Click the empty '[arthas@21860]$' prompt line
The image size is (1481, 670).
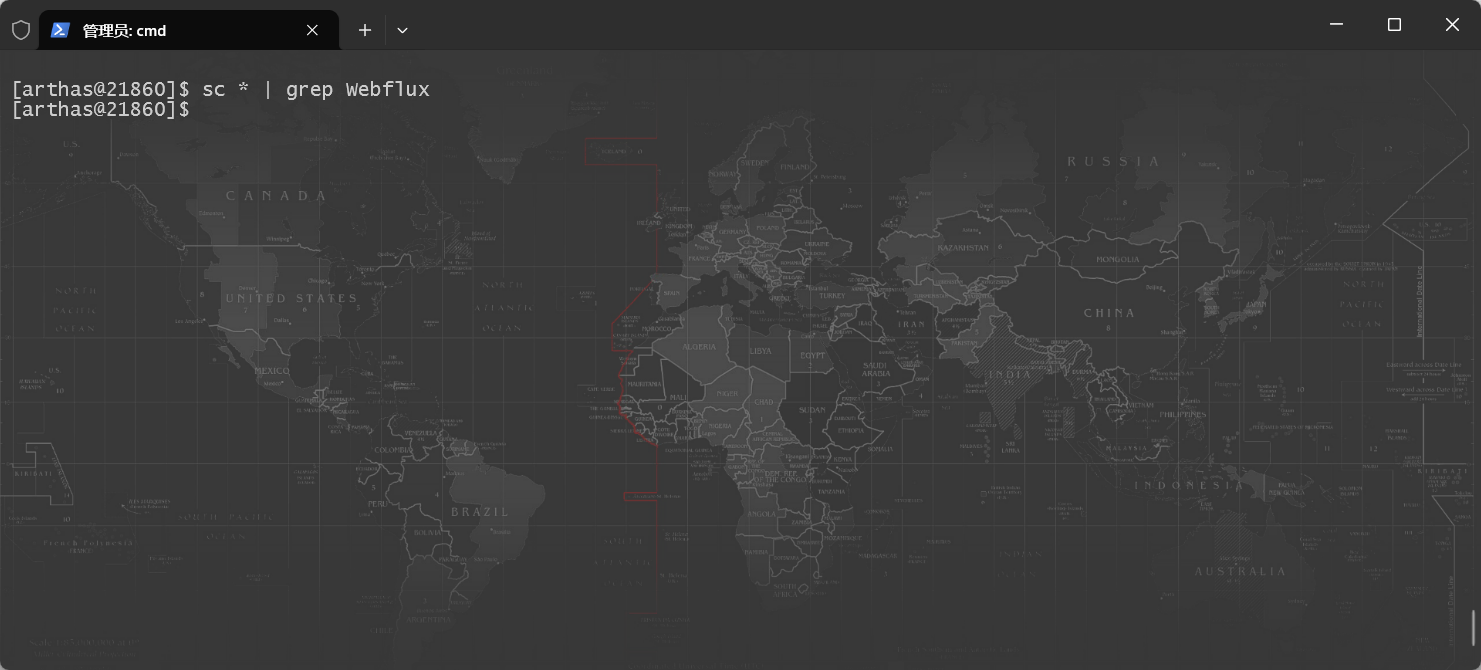point(100,109)
